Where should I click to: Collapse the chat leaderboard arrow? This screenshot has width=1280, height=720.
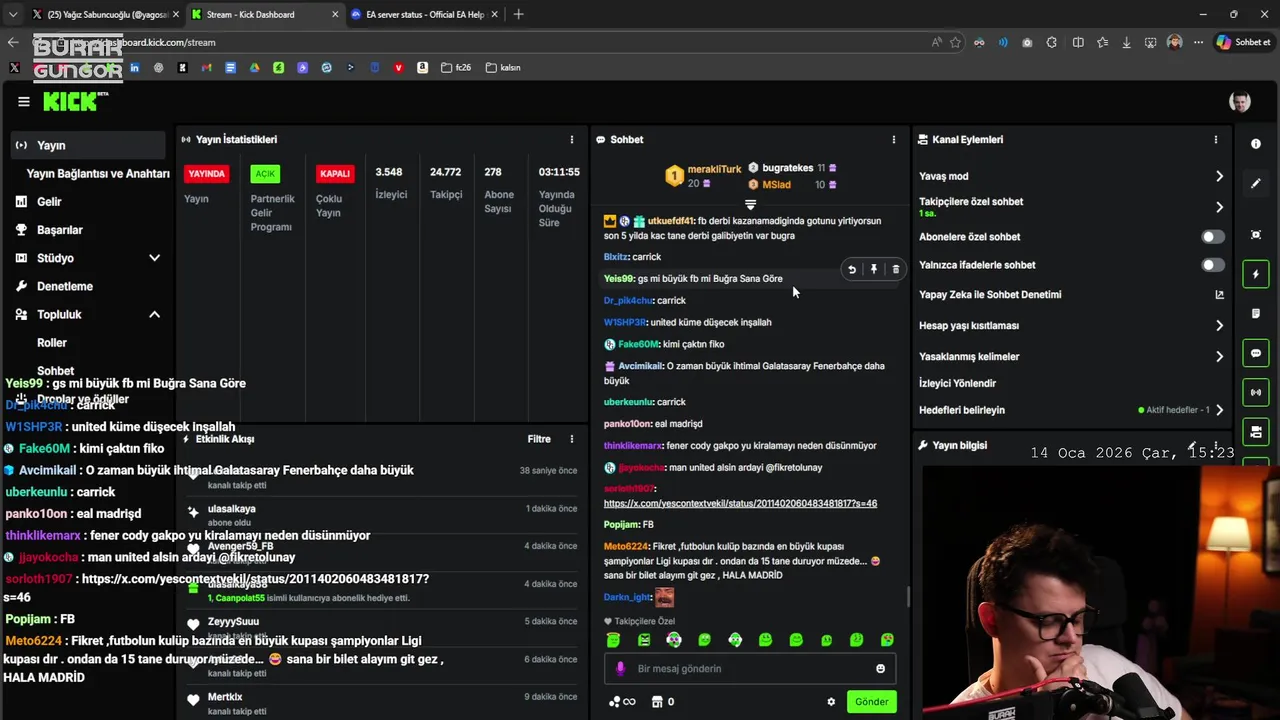click(x=750, y=204)
